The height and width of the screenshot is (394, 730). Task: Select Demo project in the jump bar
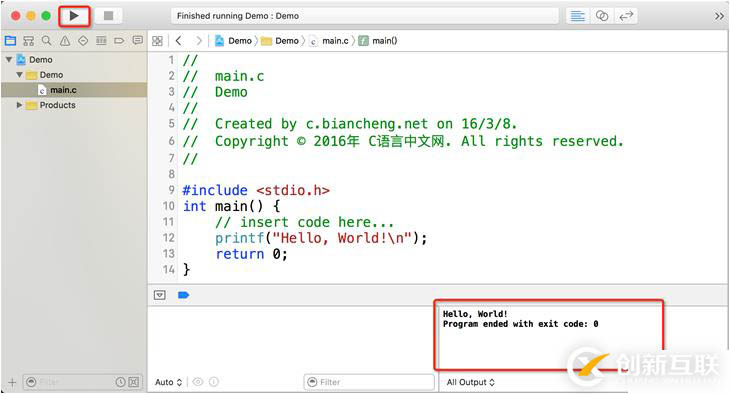click(233, 41)
